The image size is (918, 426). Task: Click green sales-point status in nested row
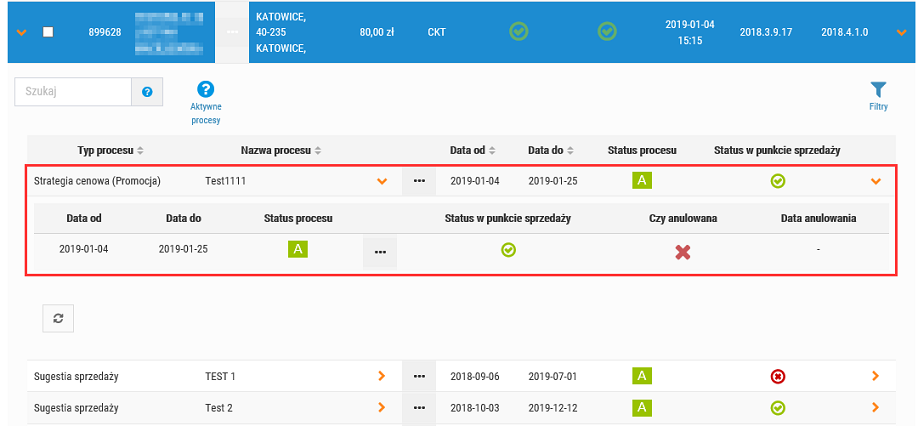[508, 250]
